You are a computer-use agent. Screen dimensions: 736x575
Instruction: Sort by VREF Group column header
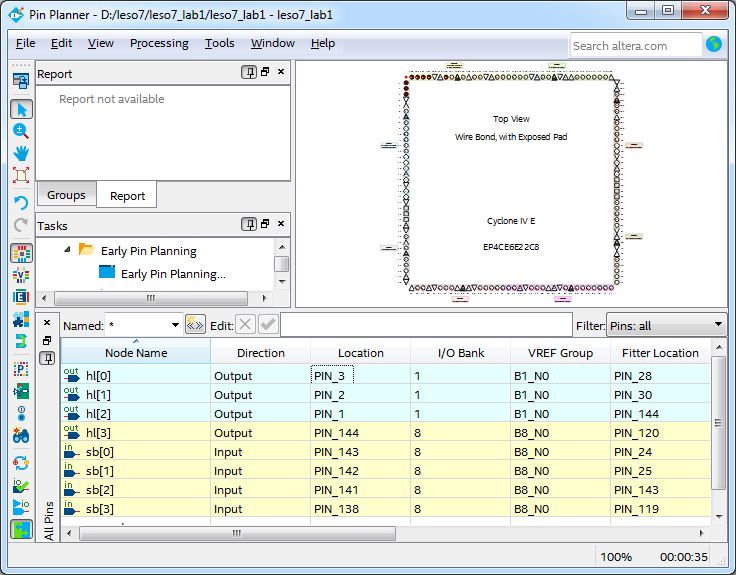coord(560,353)
